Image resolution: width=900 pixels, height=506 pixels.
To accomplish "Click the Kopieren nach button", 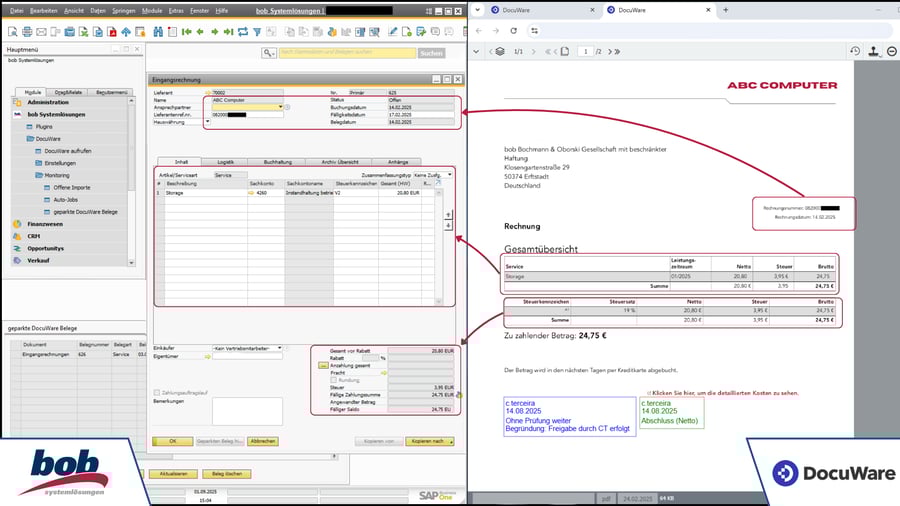I will [x=430, y=441].
